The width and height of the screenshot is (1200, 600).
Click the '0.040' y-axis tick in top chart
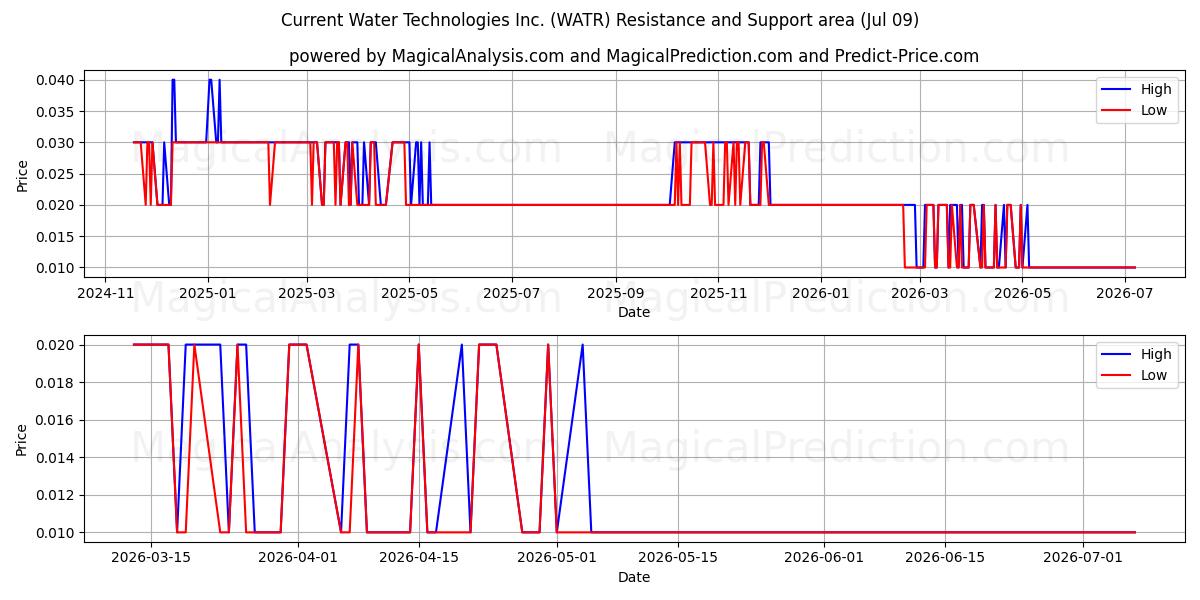(56, 80)
